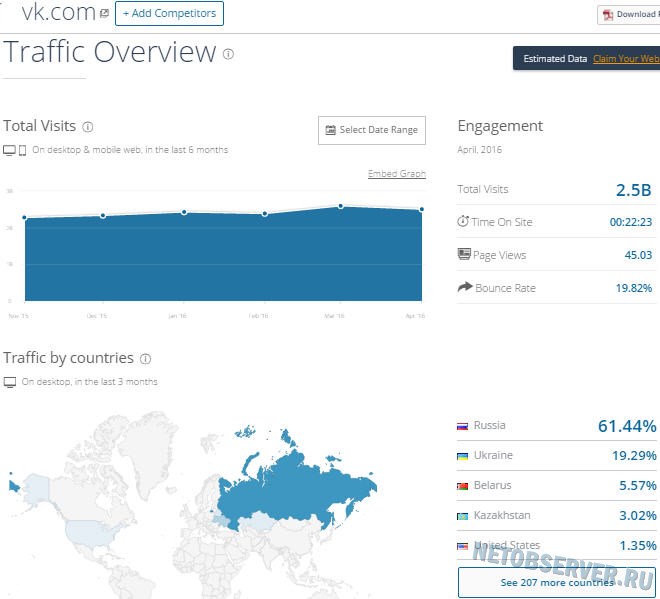Screen dimensions: 660x599
Task: Open vk.com external link icon
Action: click(104, 13)
